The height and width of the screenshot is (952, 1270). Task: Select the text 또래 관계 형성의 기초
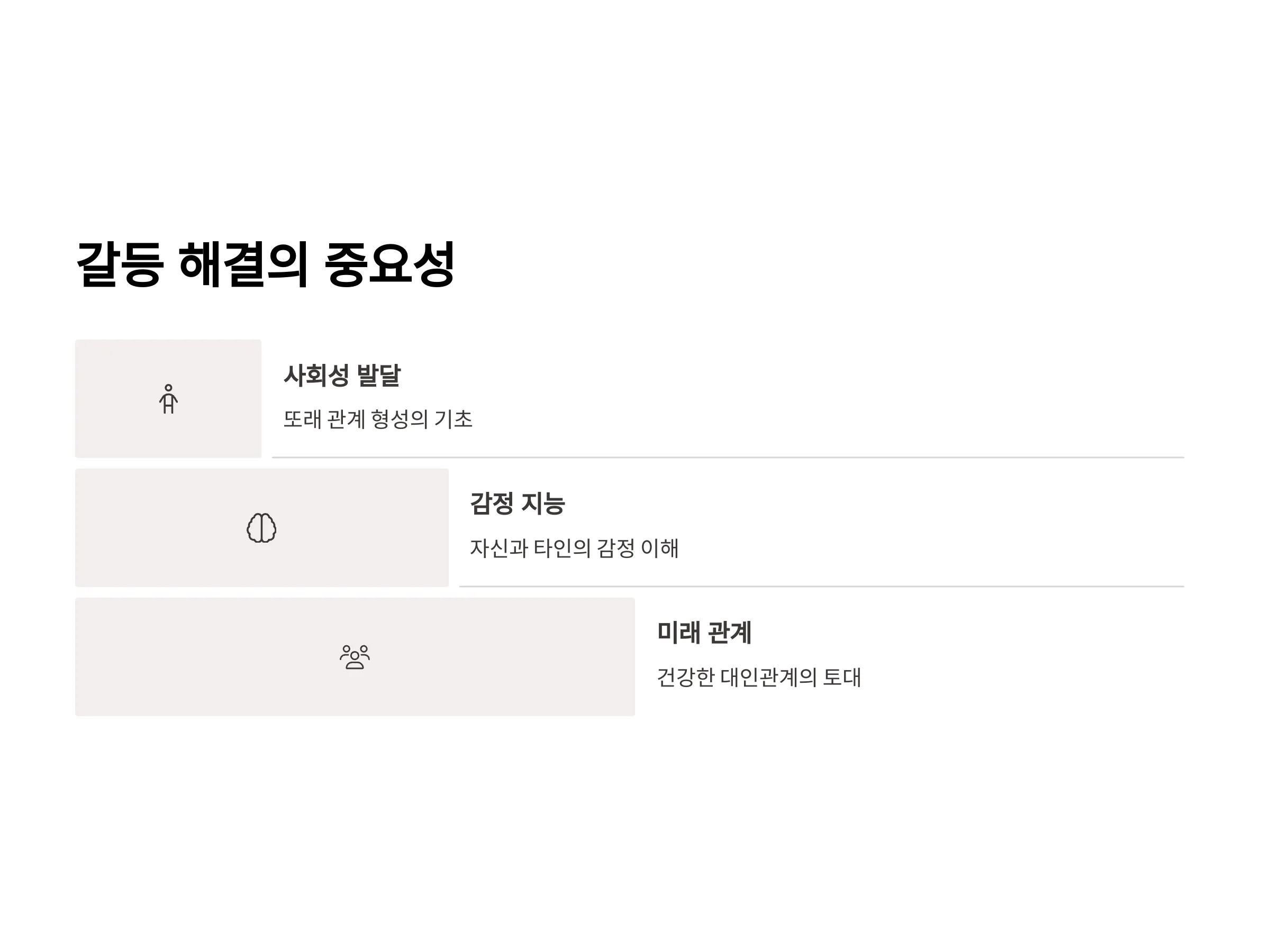coord(378,419)
